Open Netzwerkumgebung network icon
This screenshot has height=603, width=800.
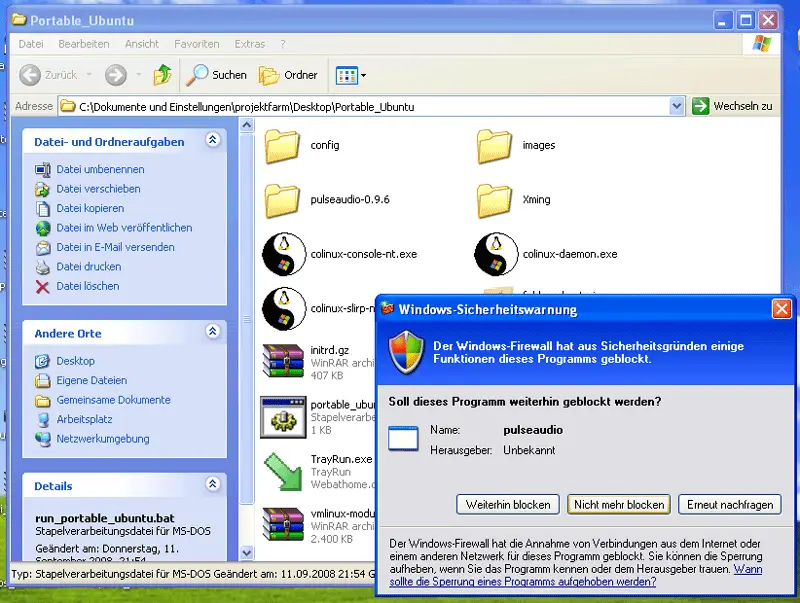coord(43,439)
